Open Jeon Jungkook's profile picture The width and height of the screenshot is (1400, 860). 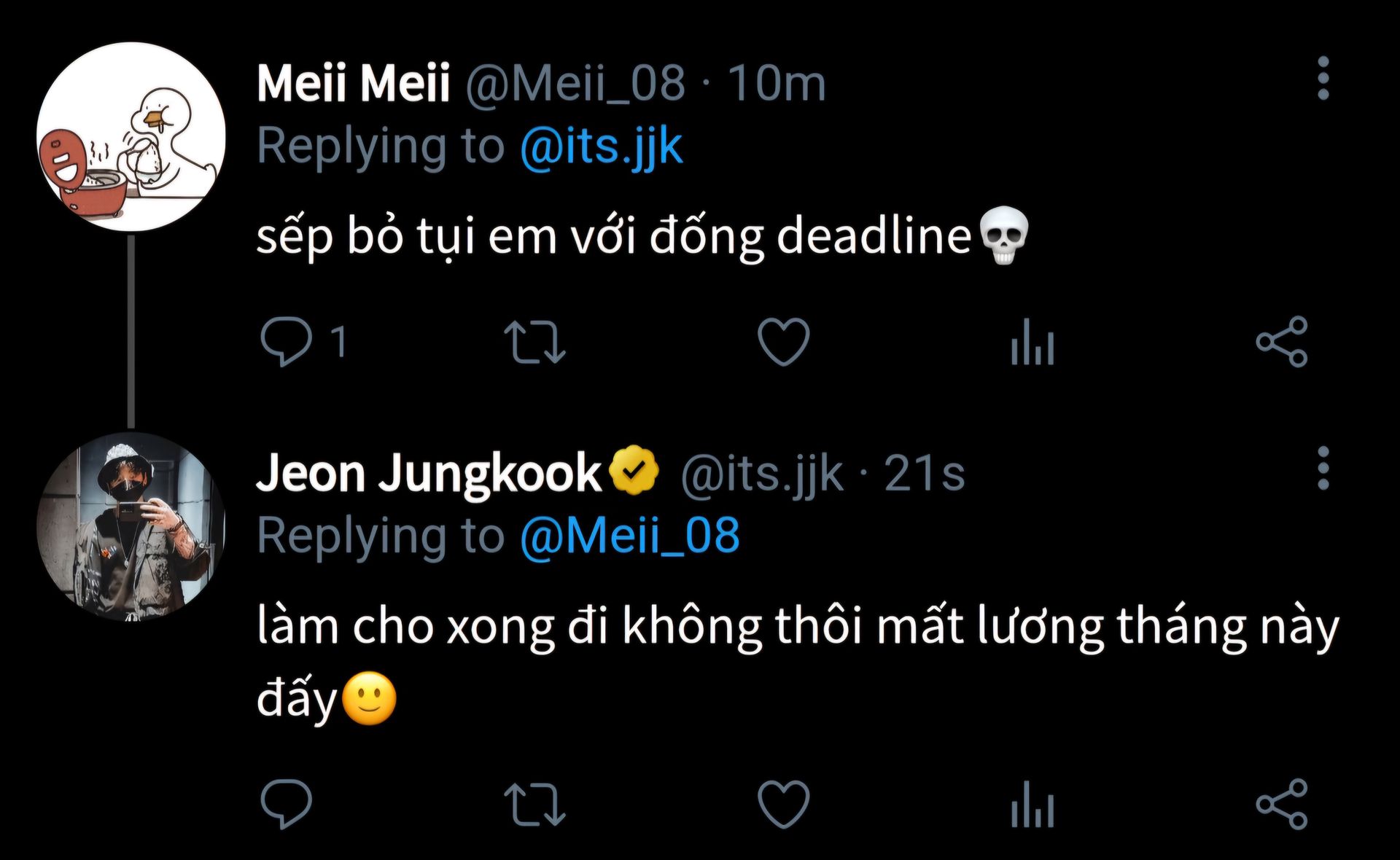tap(131, 526)
